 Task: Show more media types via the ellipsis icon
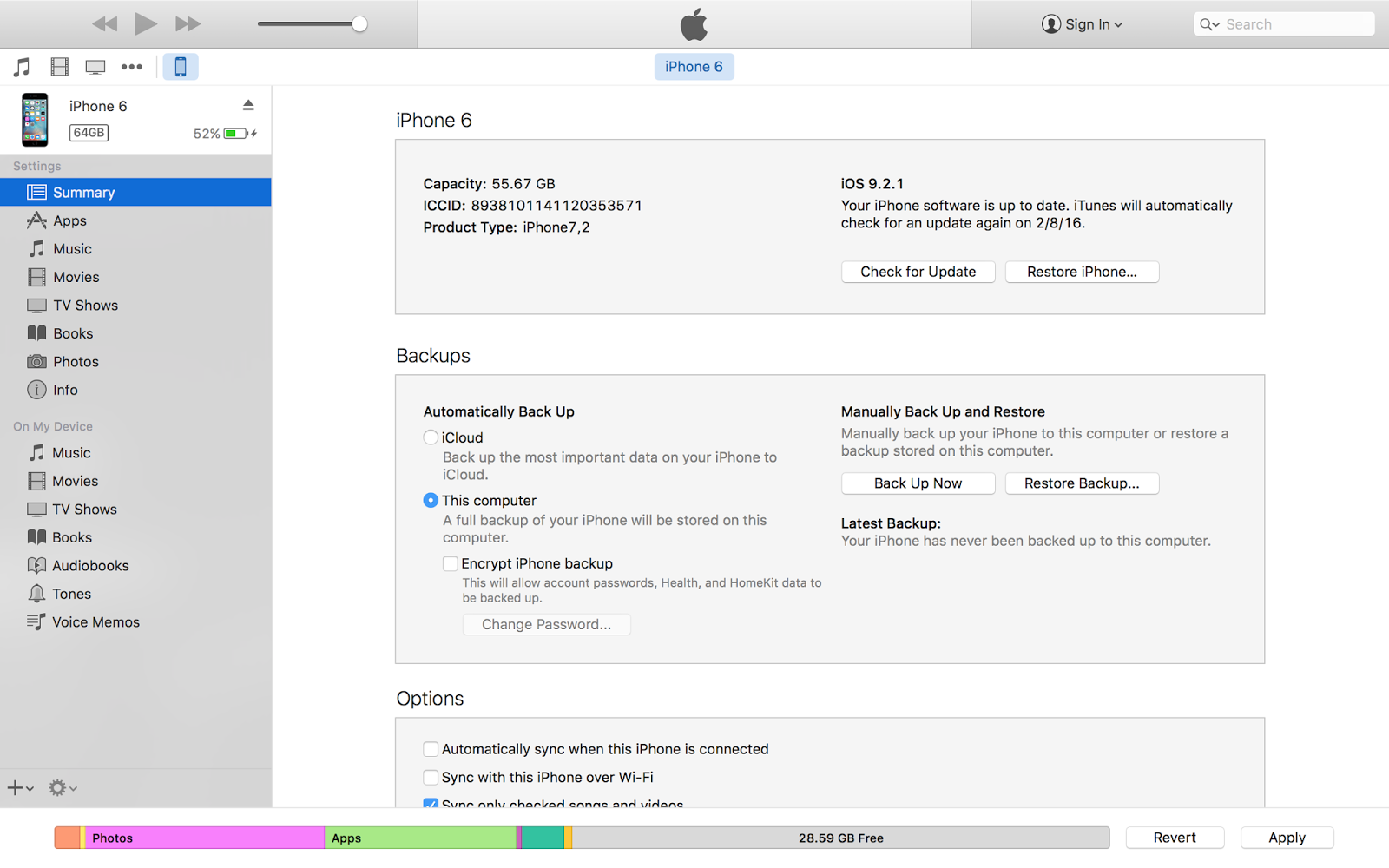click(132, 67)
